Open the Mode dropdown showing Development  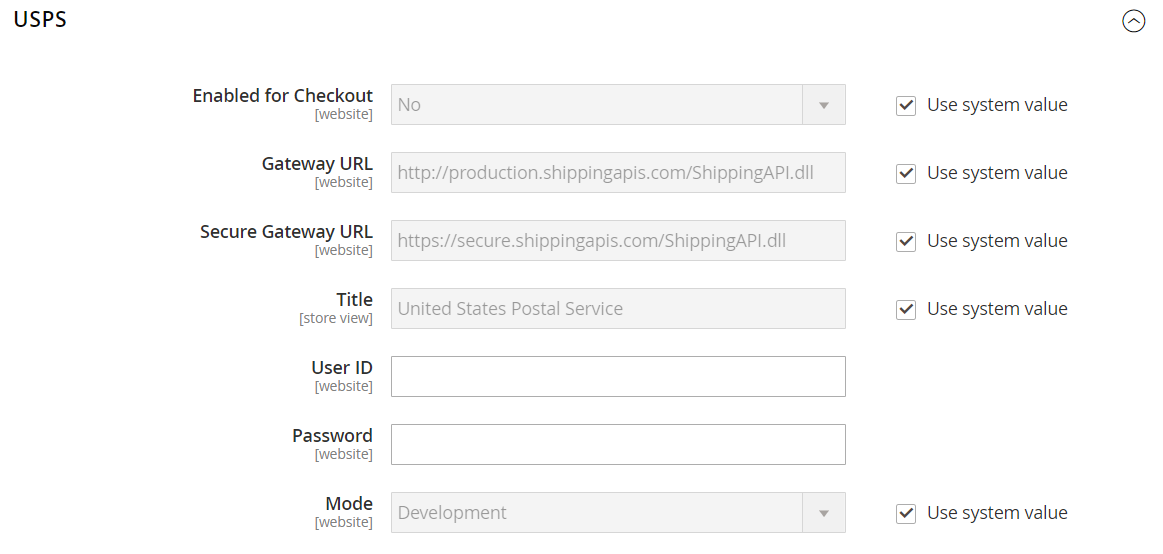pos(618,512)
